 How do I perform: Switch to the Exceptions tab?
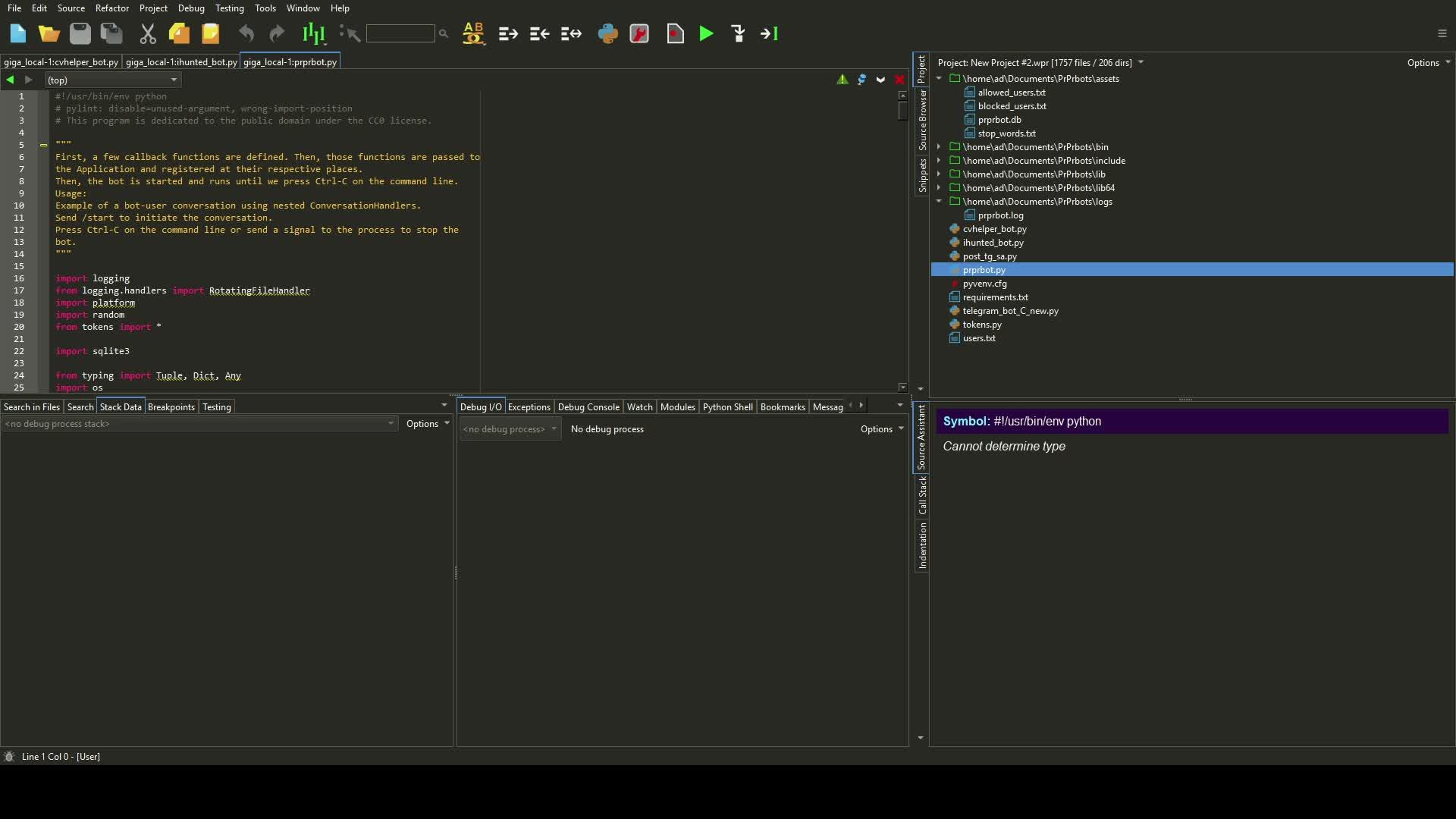529,407
